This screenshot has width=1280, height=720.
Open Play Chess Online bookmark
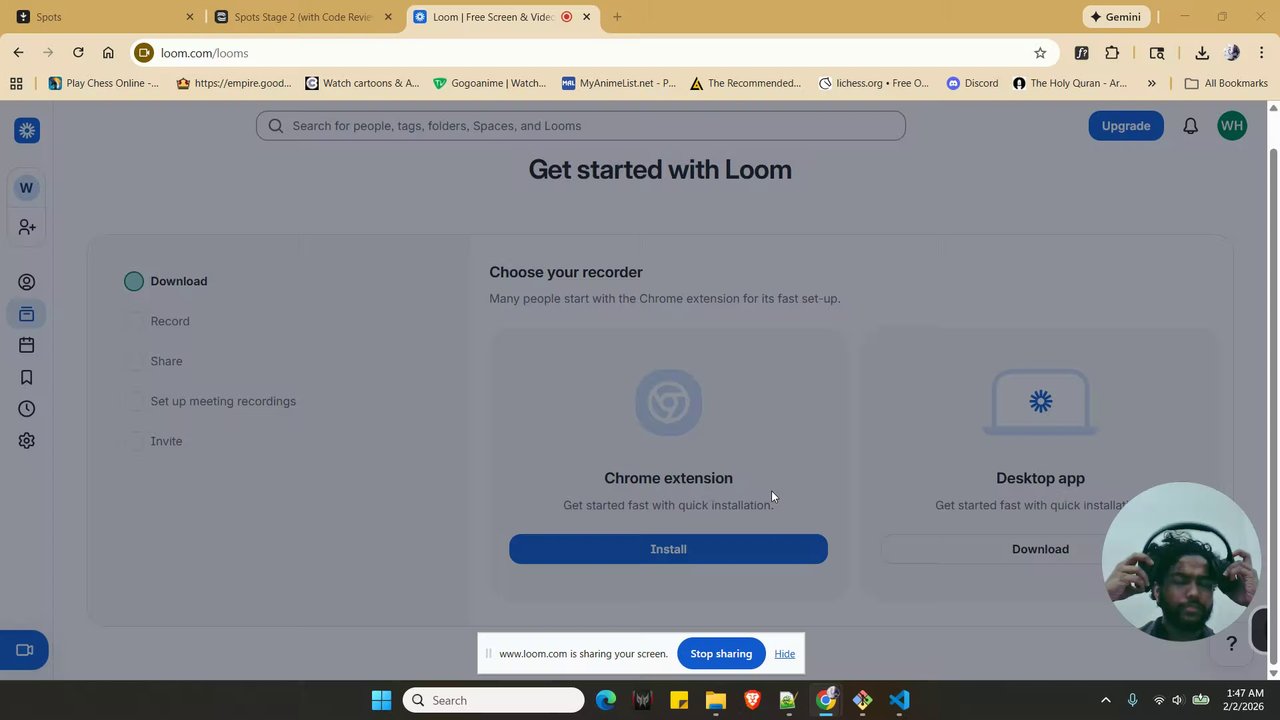point(104,83)
